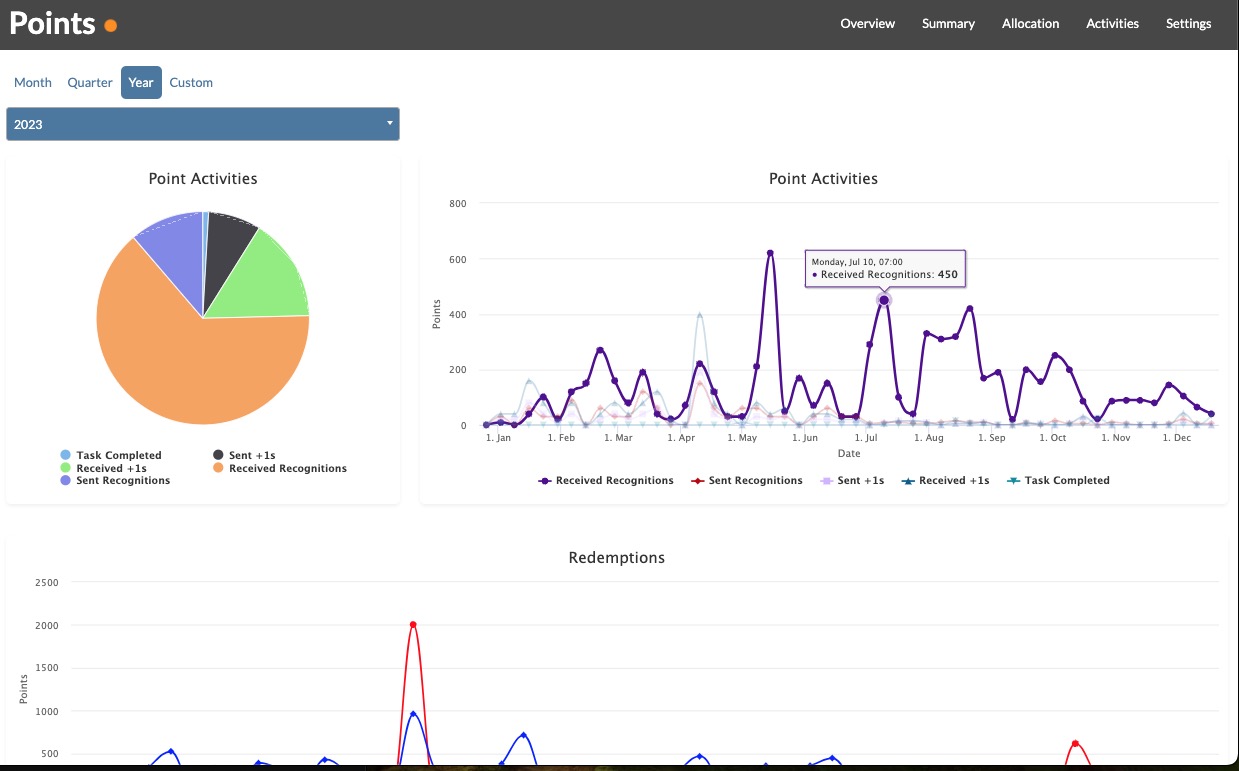Click the 2000-point red peak in Redemptions chart

pyautogui.click(x=413, y=625)
